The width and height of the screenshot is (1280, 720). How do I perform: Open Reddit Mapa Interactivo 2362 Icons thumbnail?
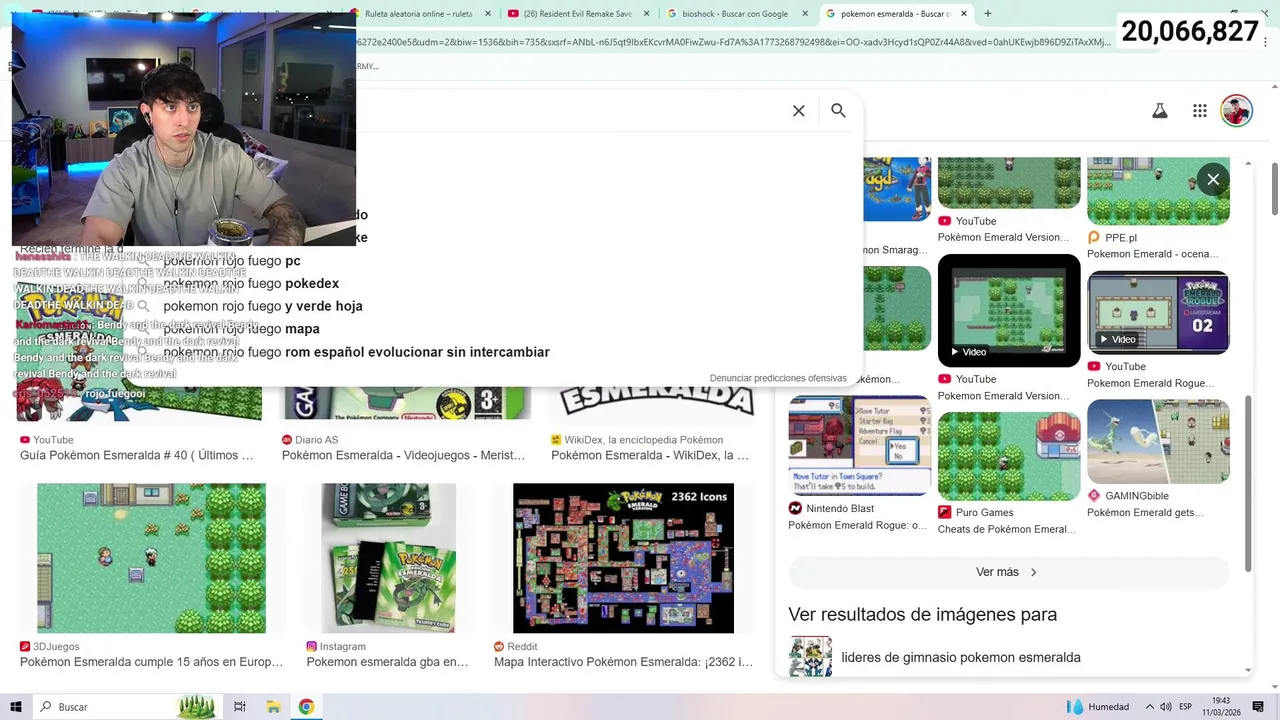623,558
